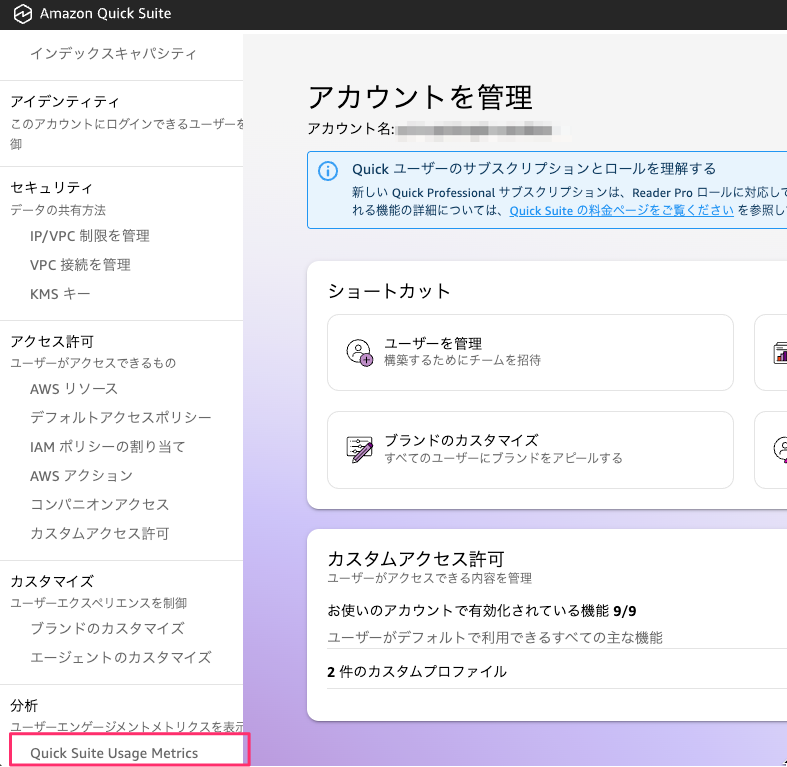Select KMS キー in the sidebar
787x767 pixels.
tap(60, 294)
